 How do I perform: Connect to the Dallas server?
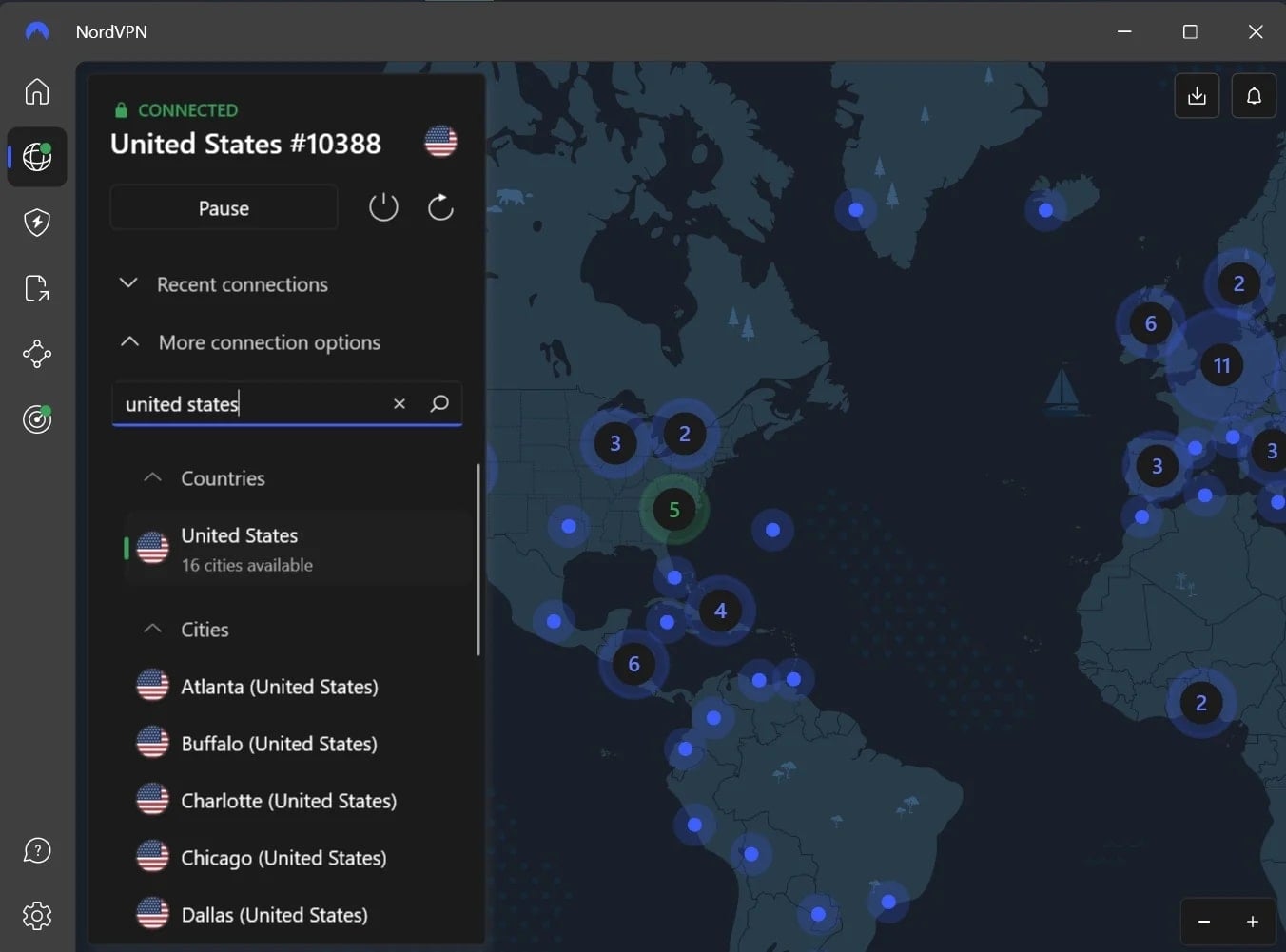[274, 914]
